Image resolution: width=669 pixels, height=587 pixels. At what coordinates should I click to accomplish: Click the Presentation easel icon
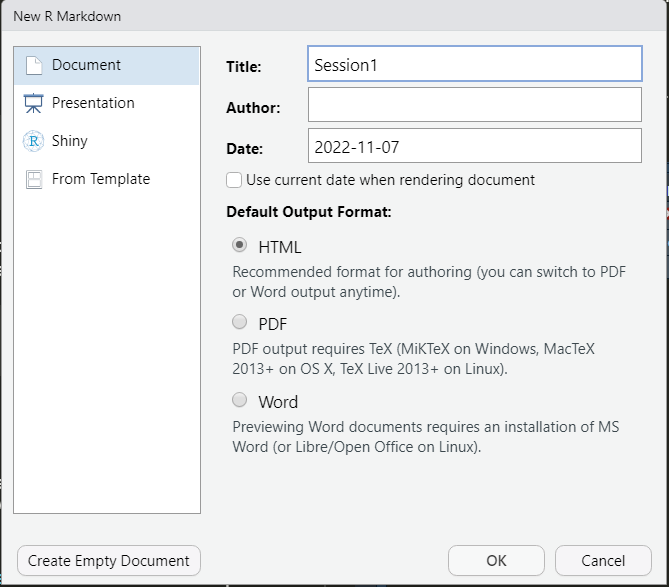pyautogui.click(x=33, y=103)
